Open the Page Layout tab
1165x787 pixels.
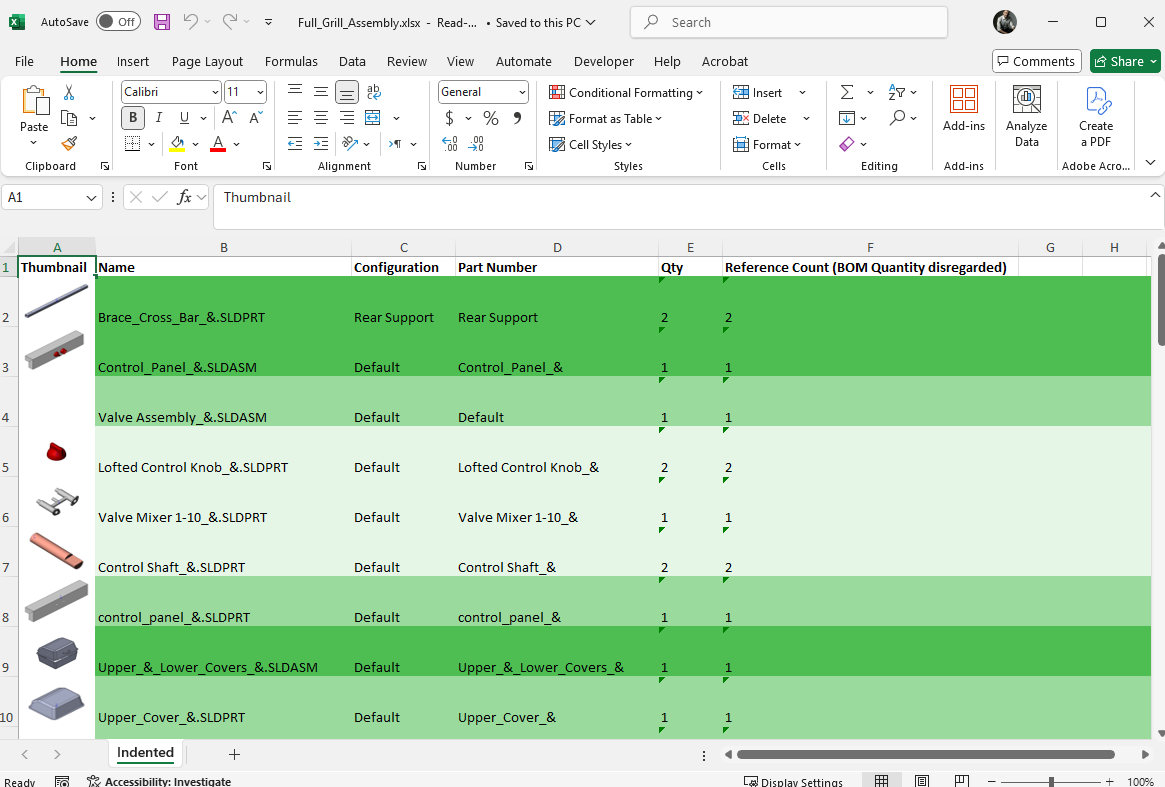click(x=207, y=61)
